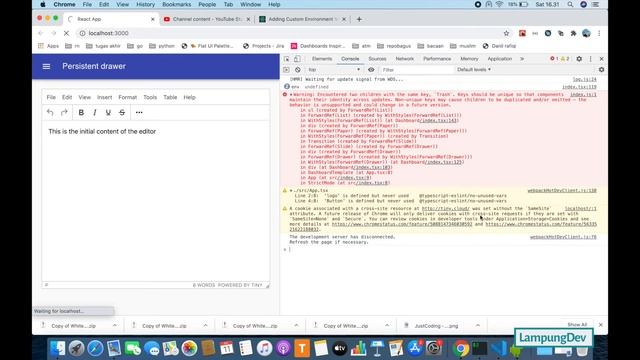The width and height of the screenshot is (640, 360).
Task: Toggle Bold formatting in editor
Action: [81, 112]
